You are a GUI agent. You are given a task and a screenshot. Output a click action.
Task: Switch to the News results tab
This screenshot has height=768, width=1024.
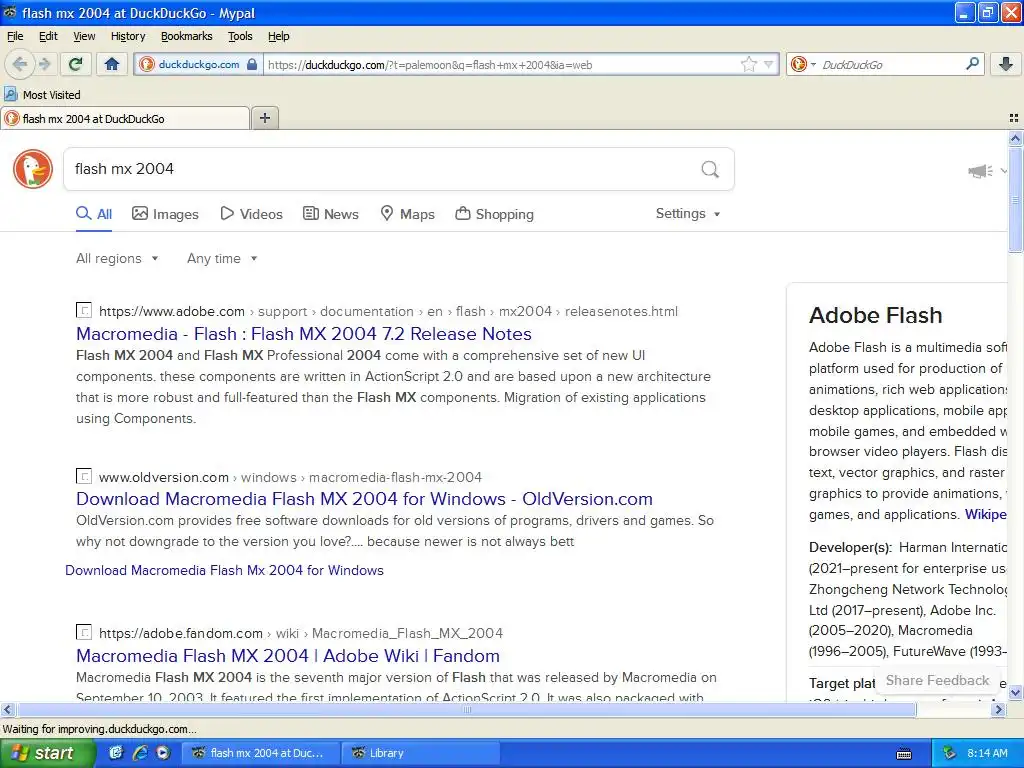(331, 214)
